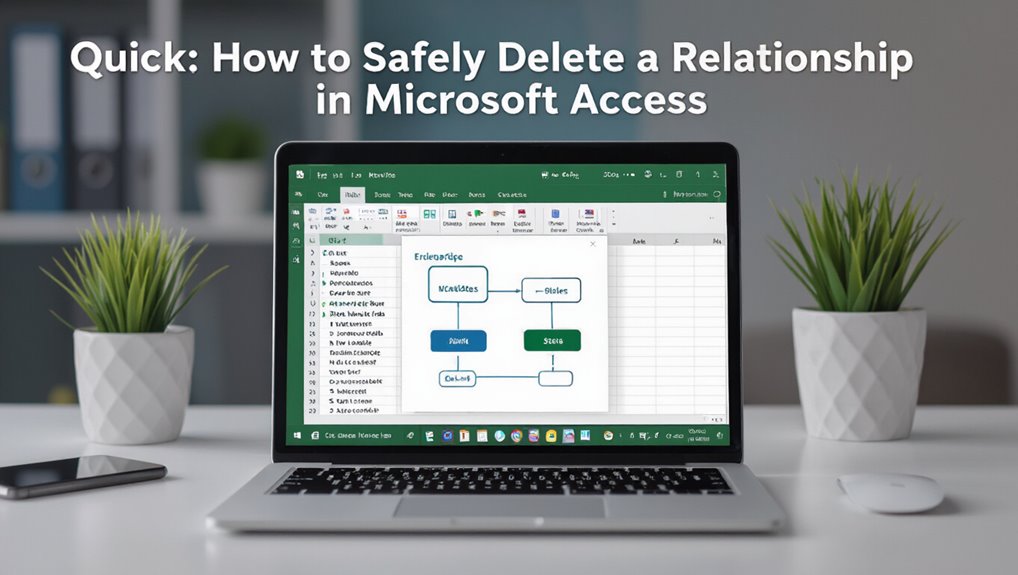The width and height of the screenshot is (1018, 575).
Task: Click the red-orange table ribbon icon
Action: 402,214
